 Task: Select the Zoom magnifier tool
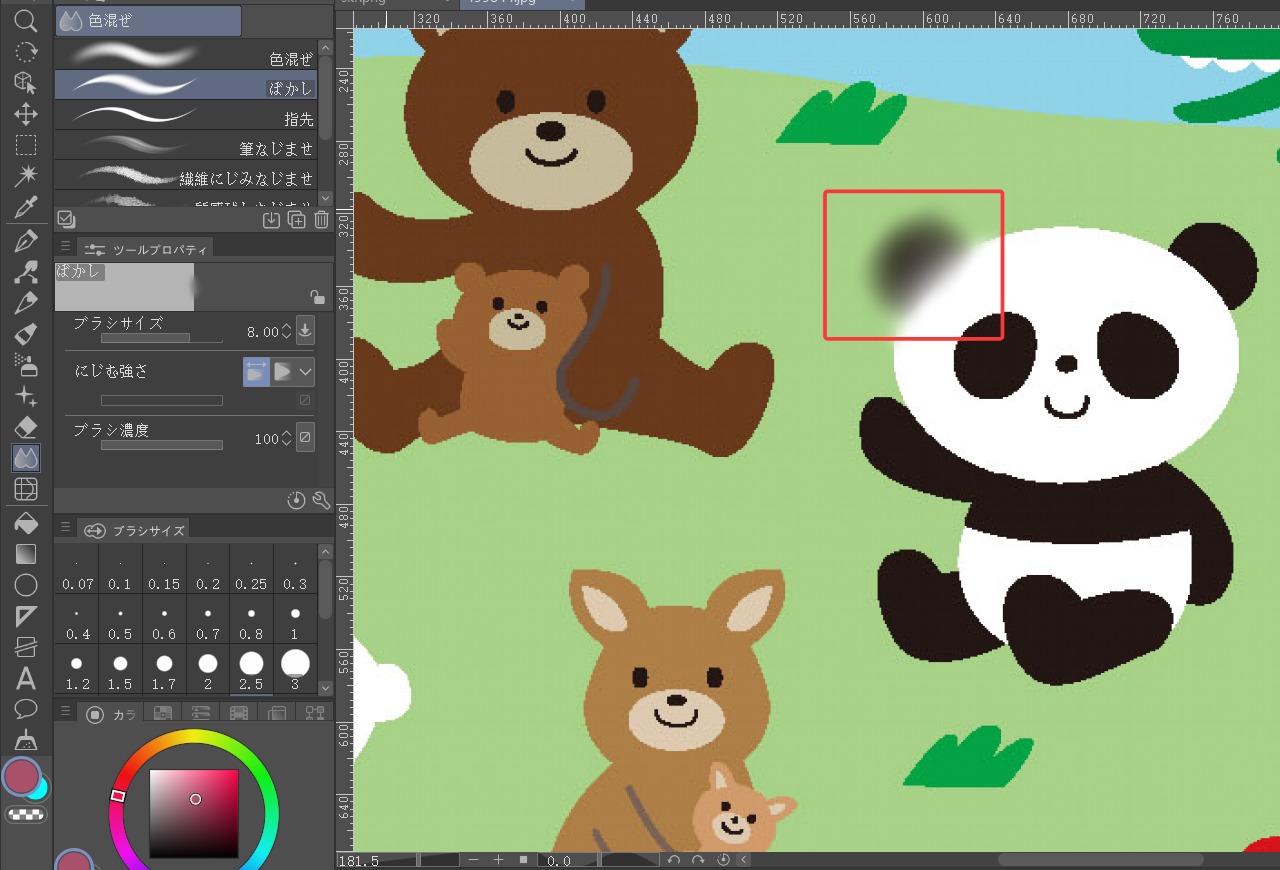(26, 20)
